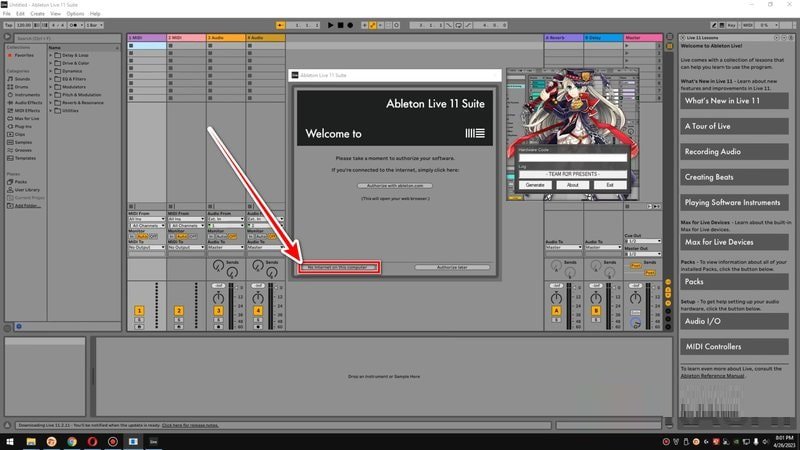
Task: Enable the Key map mode switch
Action: [x=731, y=25]
